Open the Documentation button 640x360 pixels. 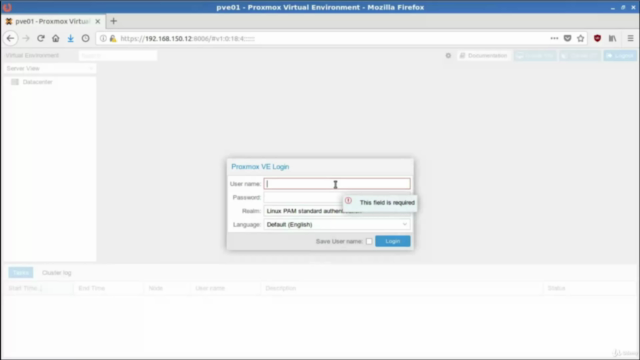click(x=483, y=56)
